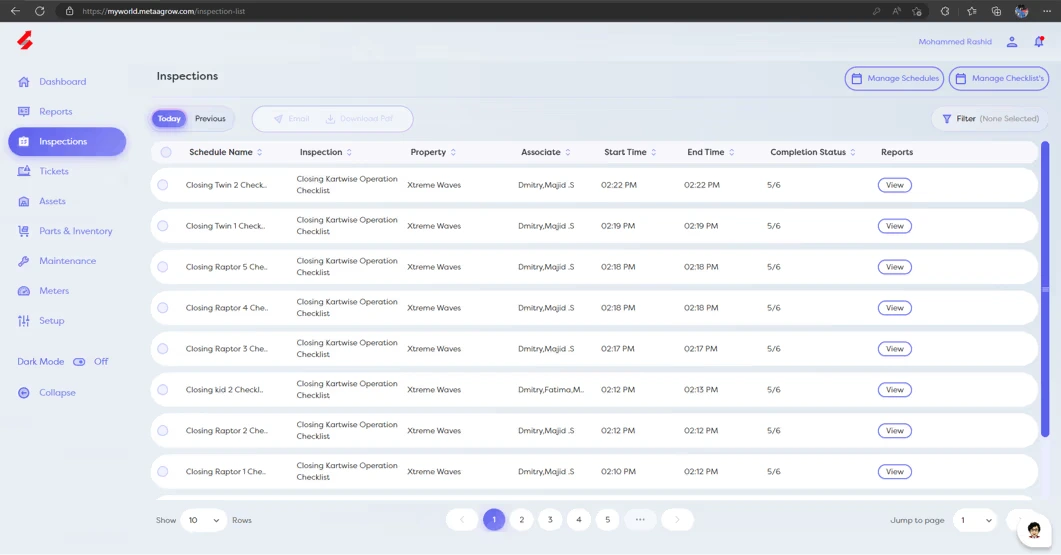Open the chat support avatar
1061x555 pixels.
tap(1034, 531)
